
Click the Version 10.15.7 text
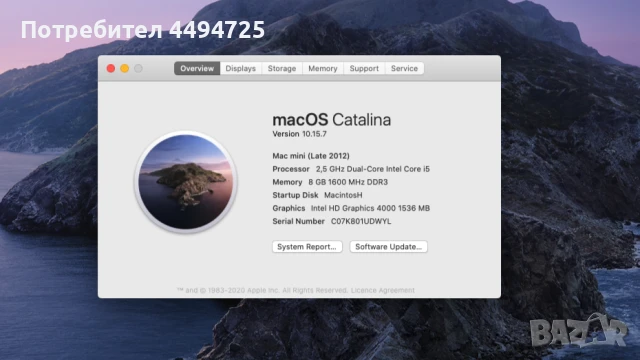coord(299,134)
